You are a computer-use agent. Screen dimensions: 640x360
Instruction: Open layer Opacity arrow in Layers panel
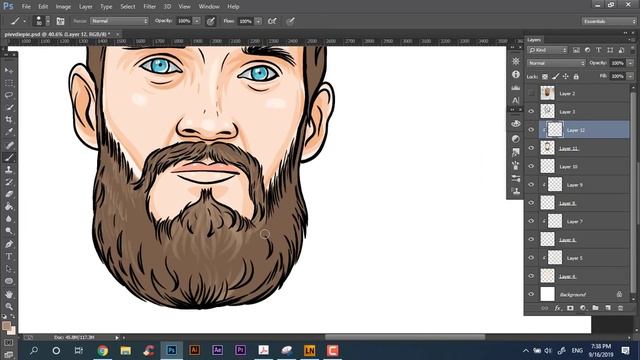(630, 63)
